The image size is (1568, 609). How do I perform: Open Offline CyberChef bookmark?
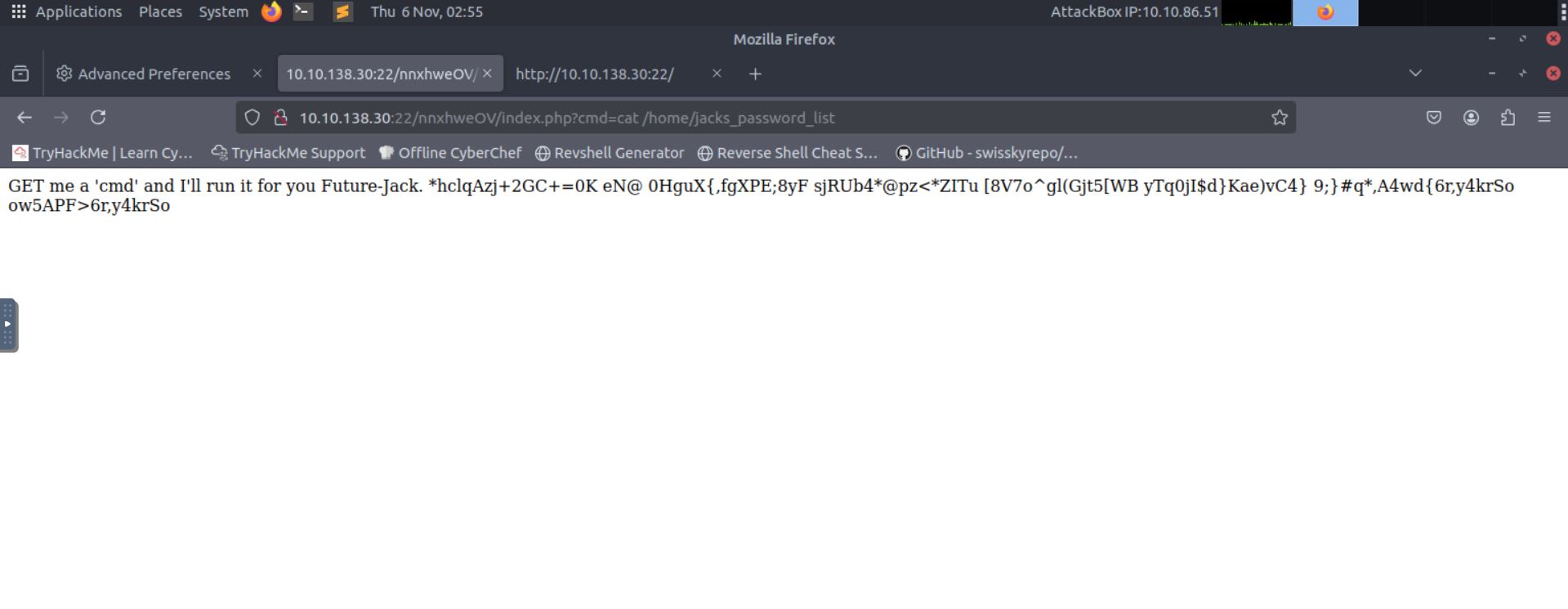click(x=450, y=153)
